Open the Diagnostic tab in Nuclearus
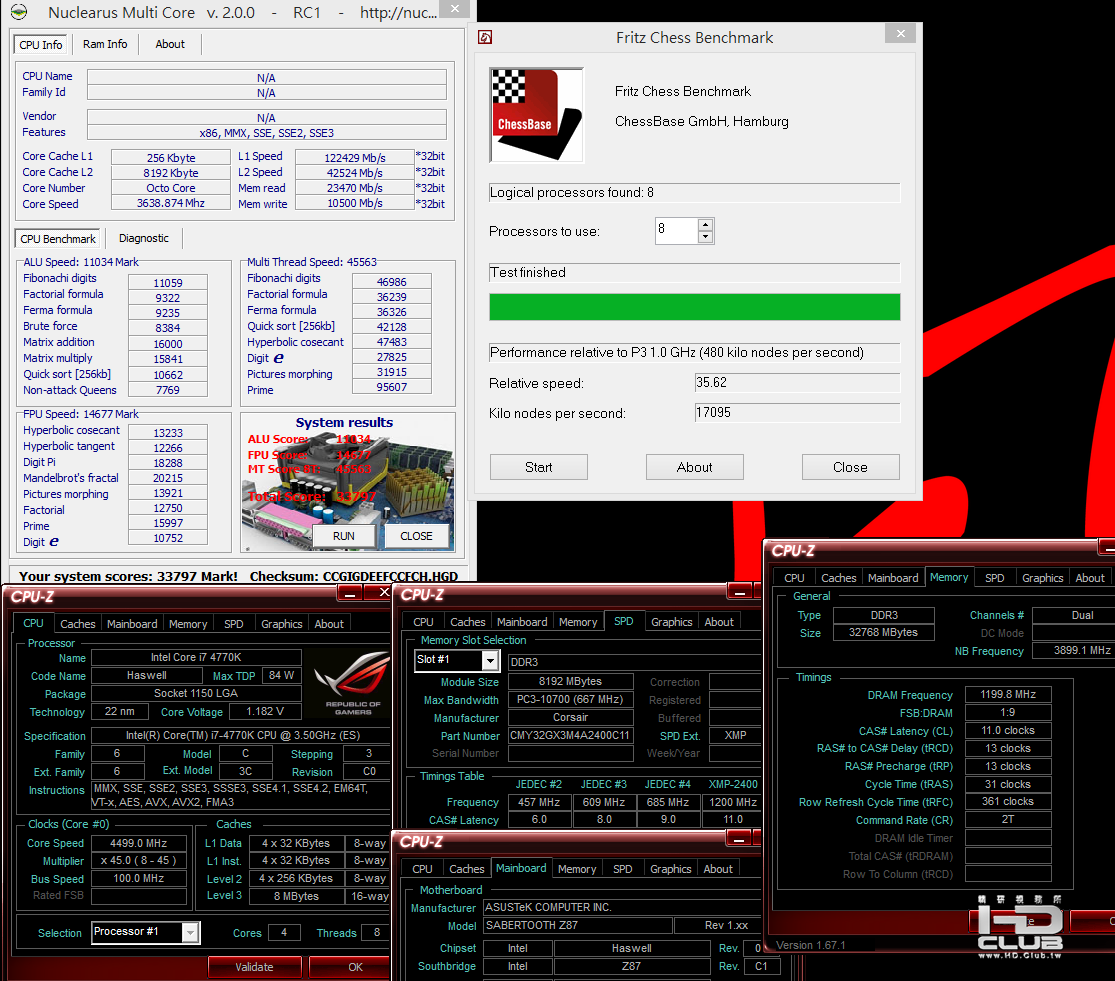This screenshot has height=981, width=1115. coord(144,238)
